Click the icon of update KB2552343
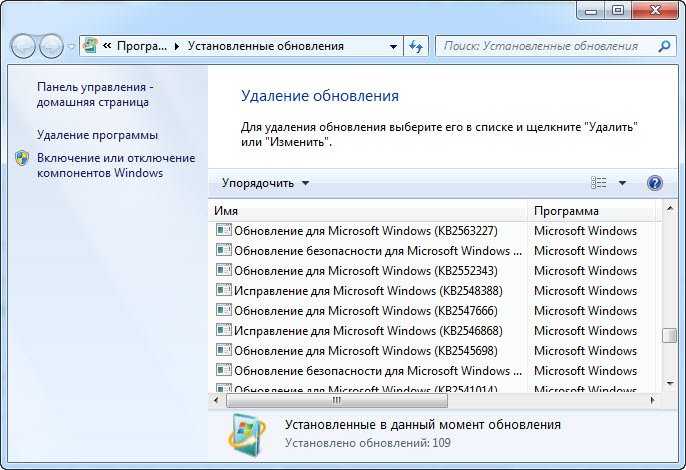This screenshot has width=686, height=470. click(224, 270)
